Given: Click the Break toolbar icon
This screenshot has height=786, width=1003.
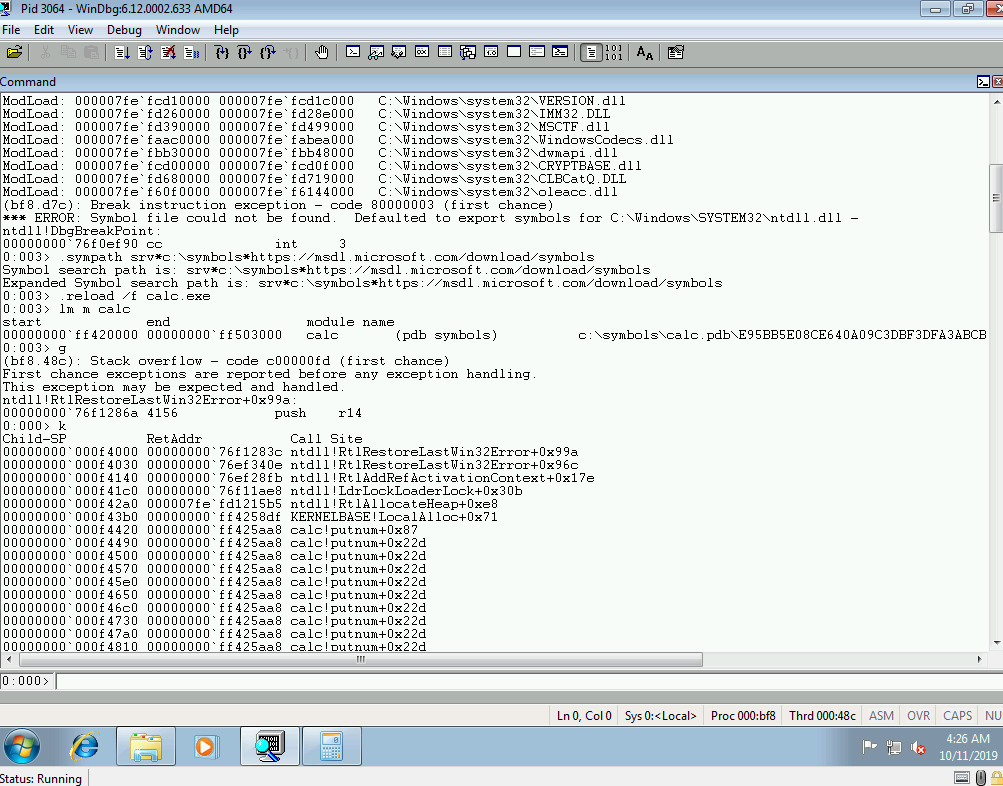Looking at the screenshot, I should tap(191, 52).
